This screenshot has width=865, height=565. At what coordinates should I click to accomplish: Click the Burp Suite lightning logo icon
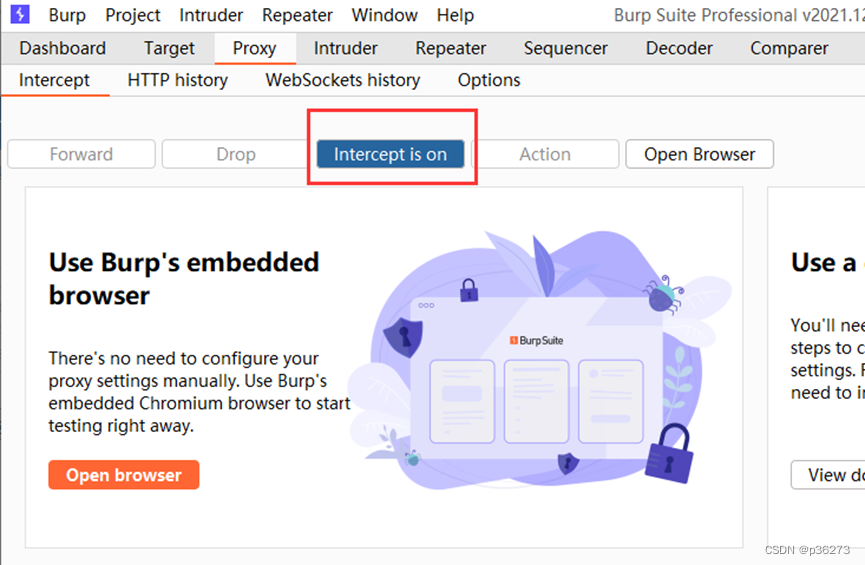point(20,14)
